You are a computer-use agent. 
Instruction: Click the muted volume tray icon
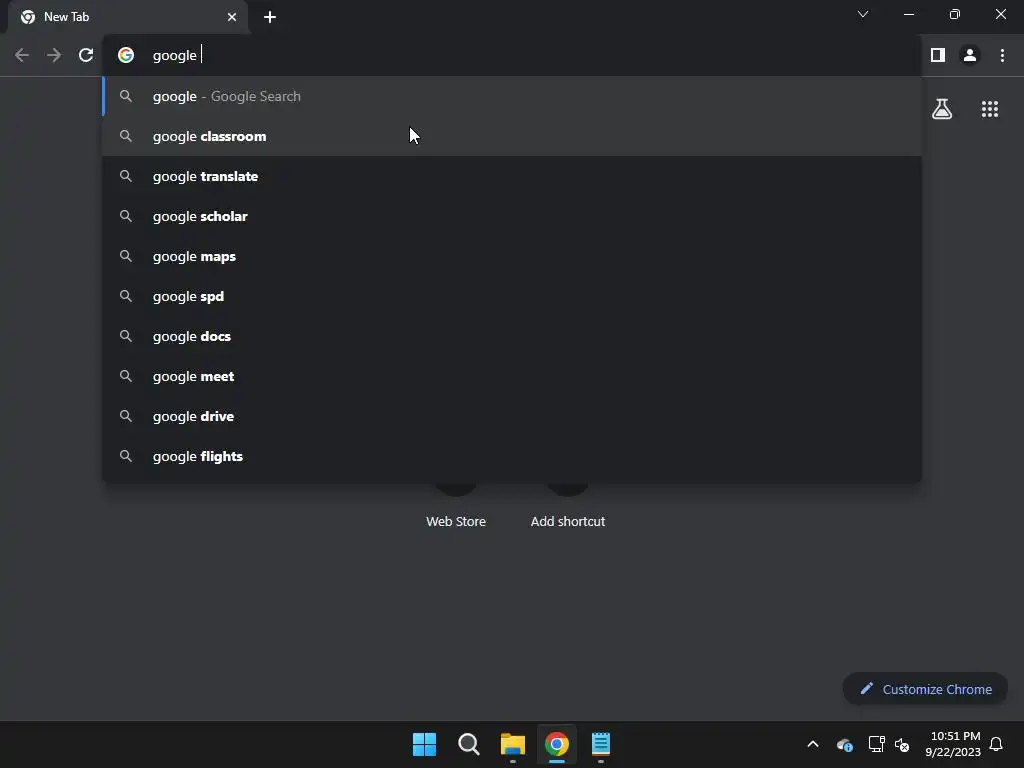(x=902, y=744)
